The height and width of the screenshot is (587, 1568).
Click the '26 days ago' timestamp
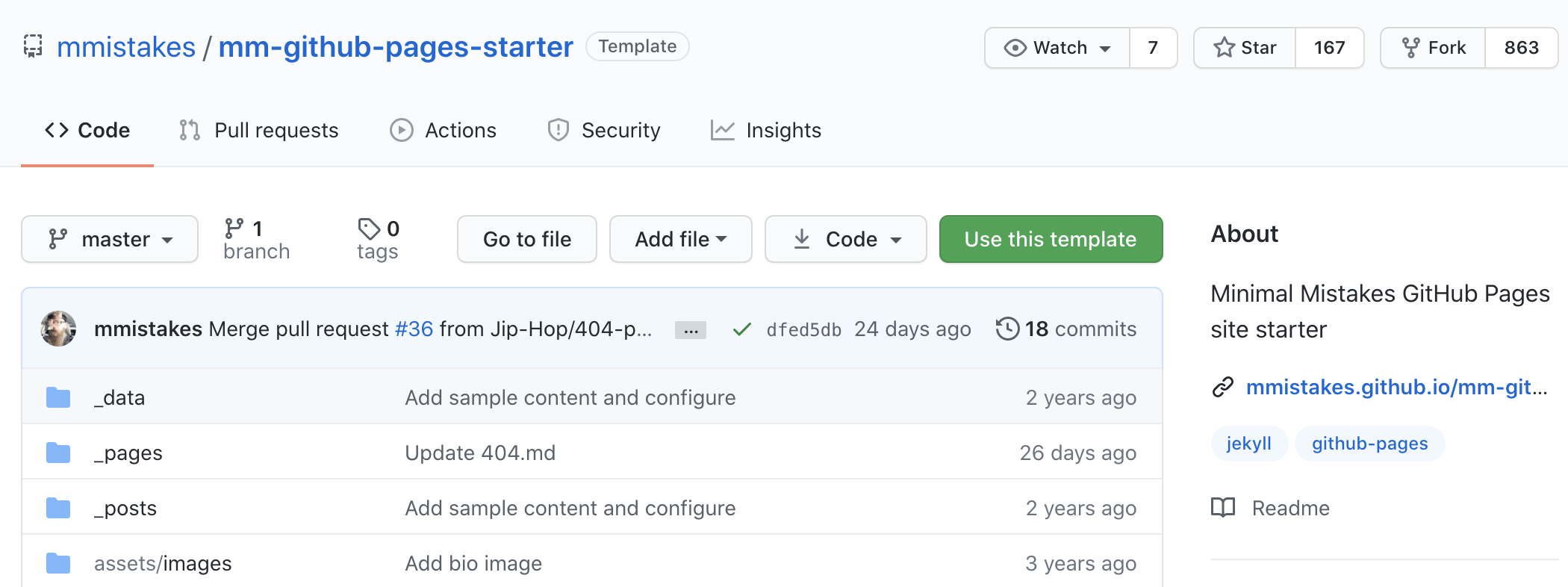tap(1078, 453)
